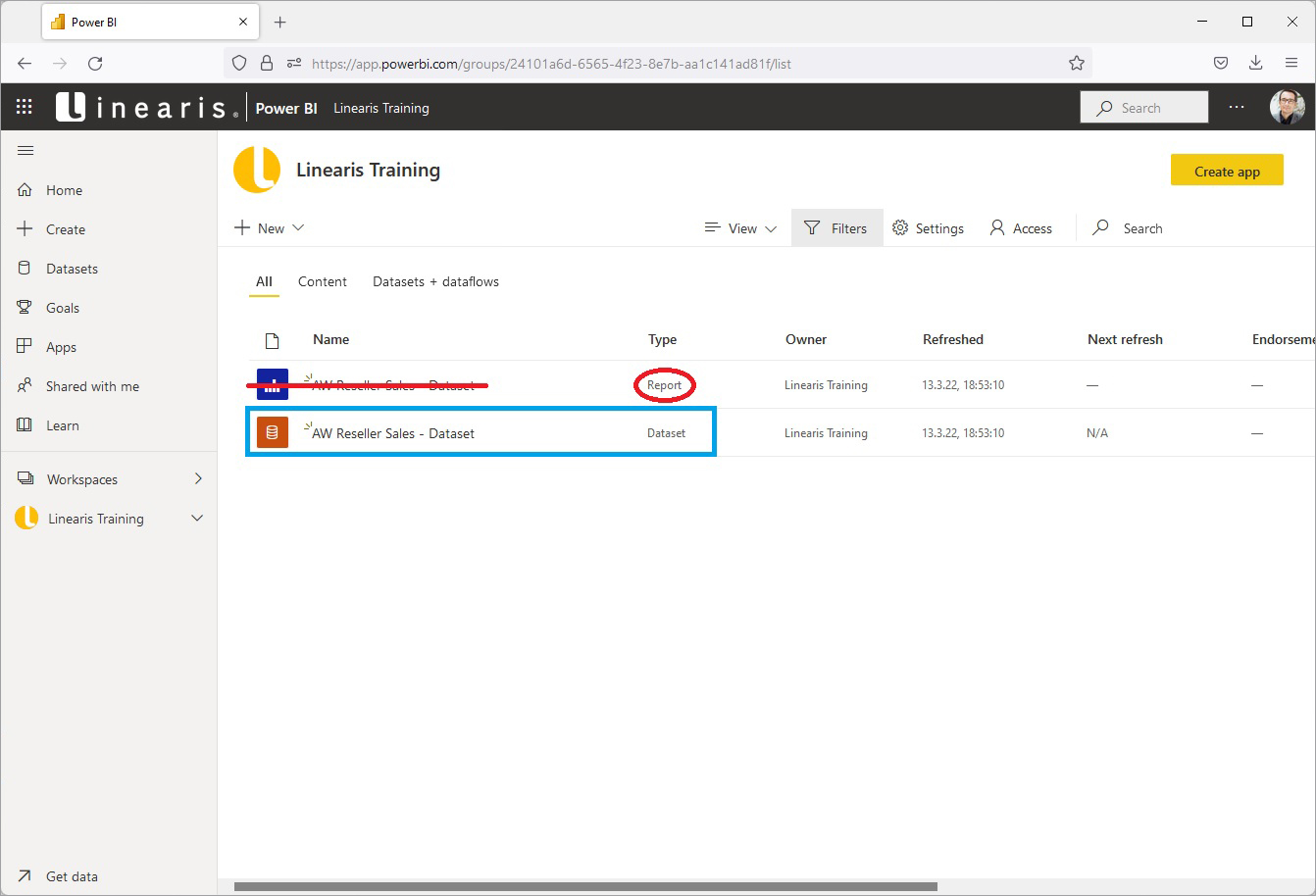Open the Home navigation icon
Image resolution: width=1316 pixels, height=896 pixels.
coord(25,189)
